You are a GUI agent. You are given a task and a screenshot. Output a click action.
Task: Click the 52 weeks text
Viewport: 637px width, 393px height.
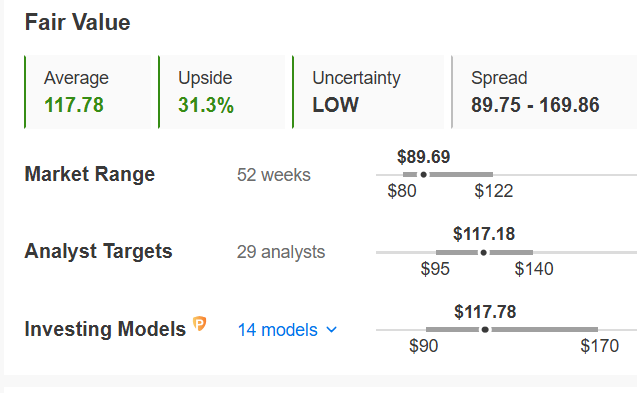274,175
